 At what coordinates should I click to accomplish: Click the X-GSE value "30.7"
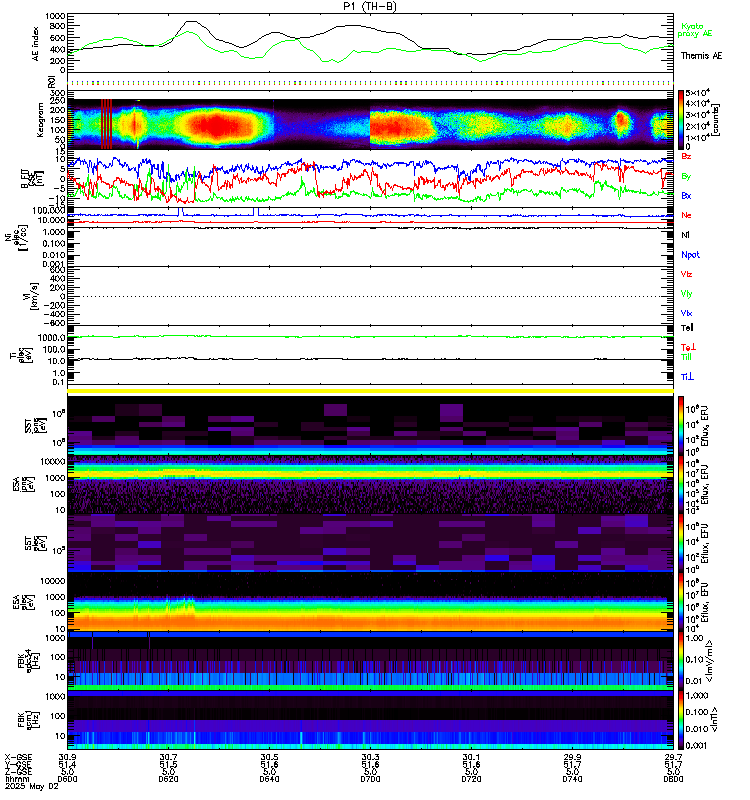tap(168, 757)
